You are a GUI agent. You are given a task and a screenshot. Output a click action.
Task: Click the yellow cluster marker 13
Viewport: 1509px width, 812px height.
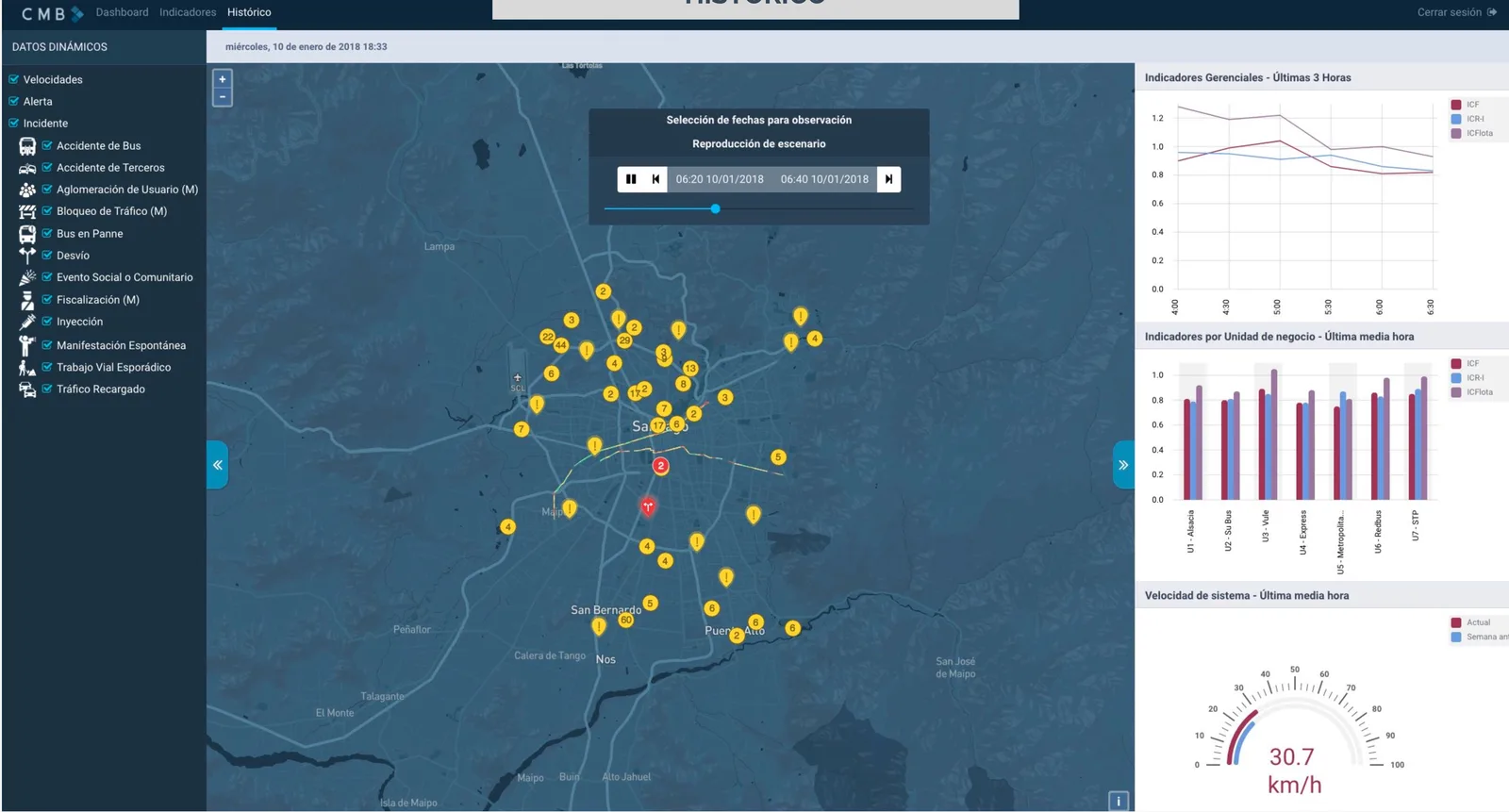coord(690,368)
